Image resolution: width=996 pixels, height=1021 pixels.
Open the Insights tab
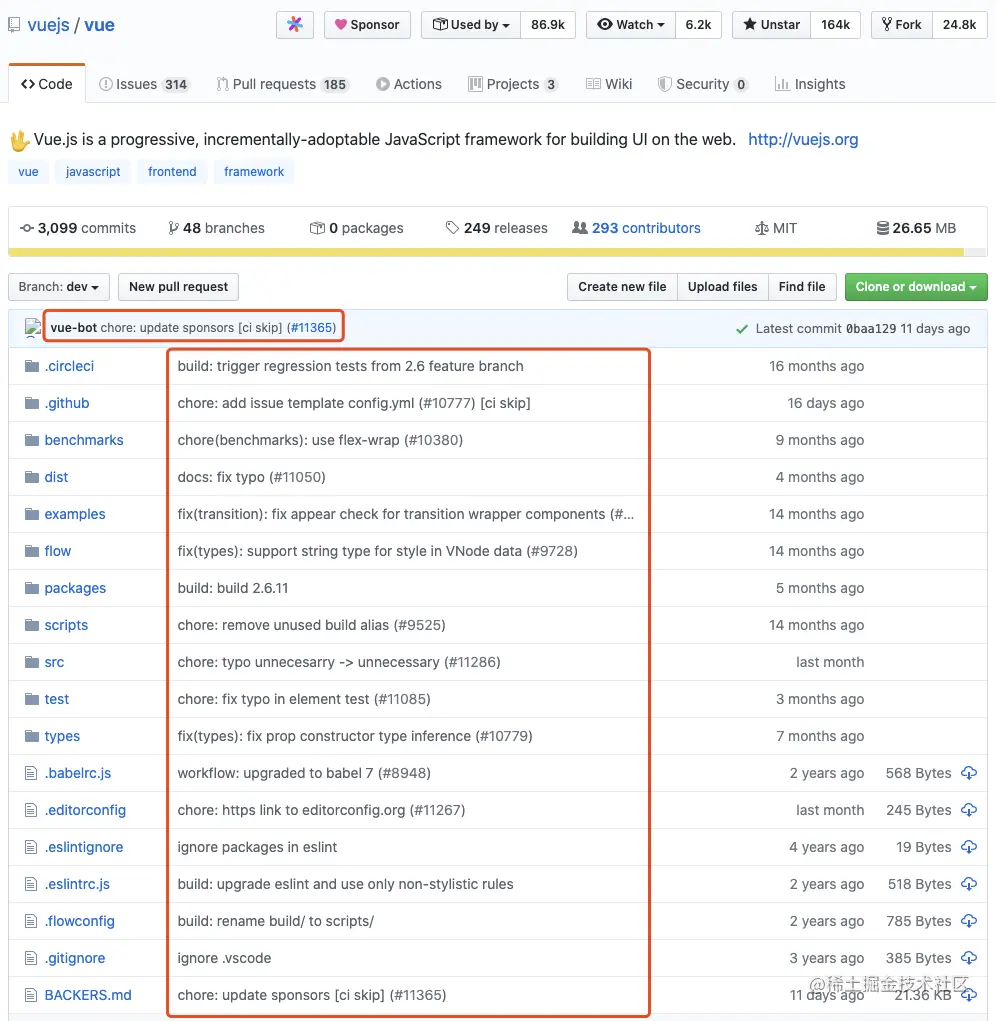click(810, 84)
